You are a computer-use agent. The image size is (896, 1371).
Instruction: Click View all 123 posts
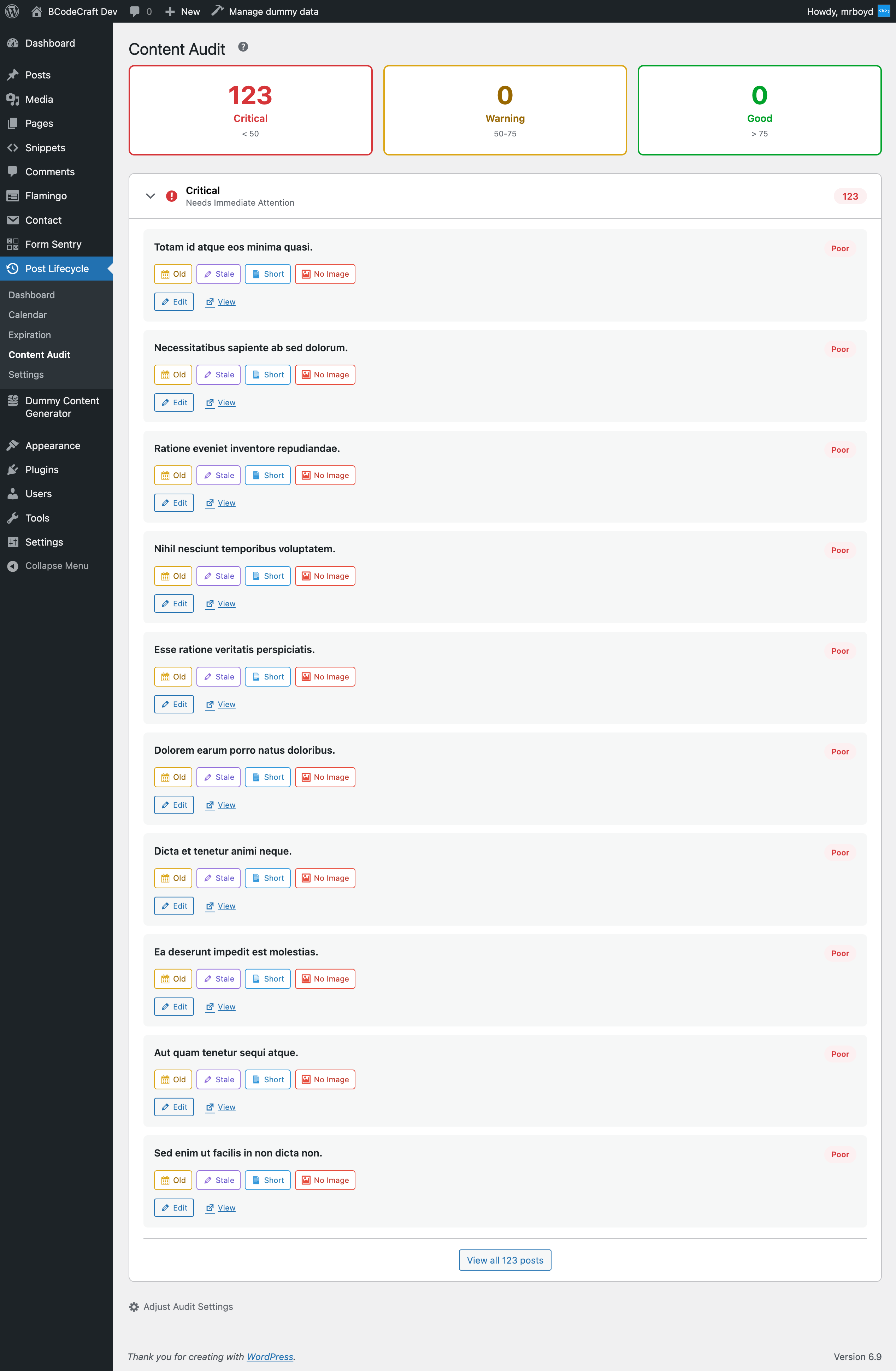click(x=505, y=1260)
